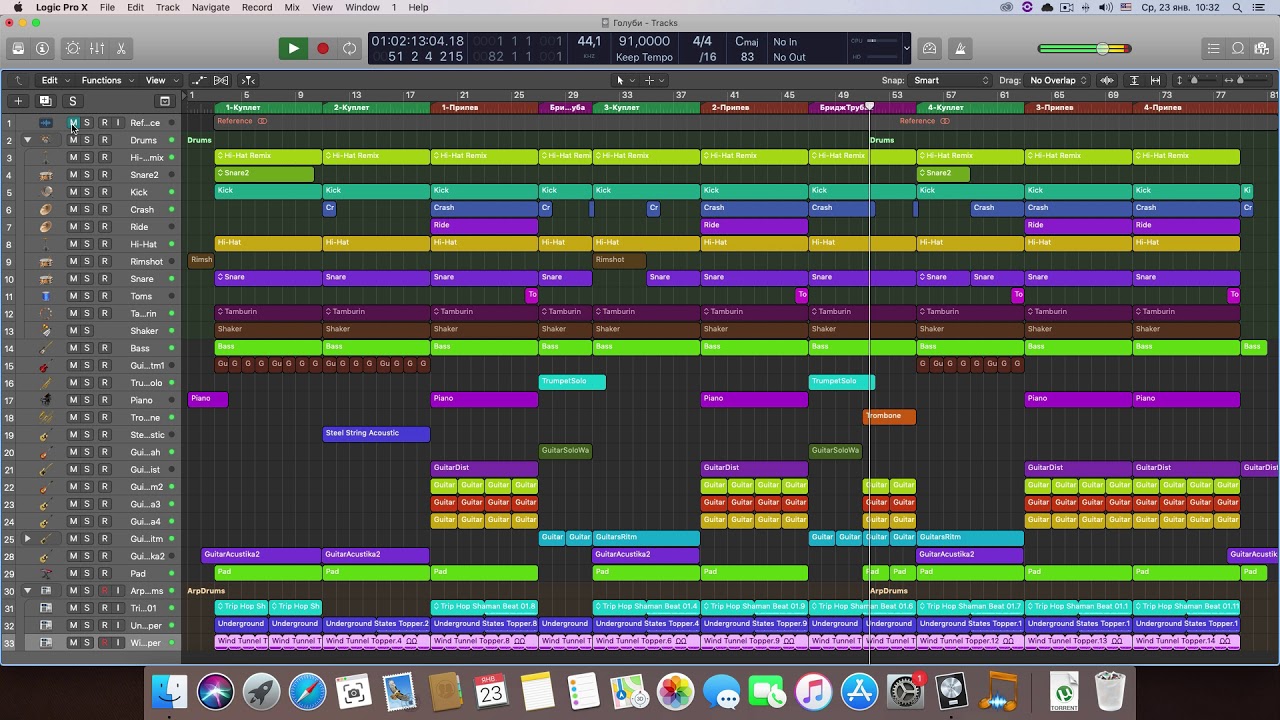Click the add new track plus button

click(x=18, y=101)
